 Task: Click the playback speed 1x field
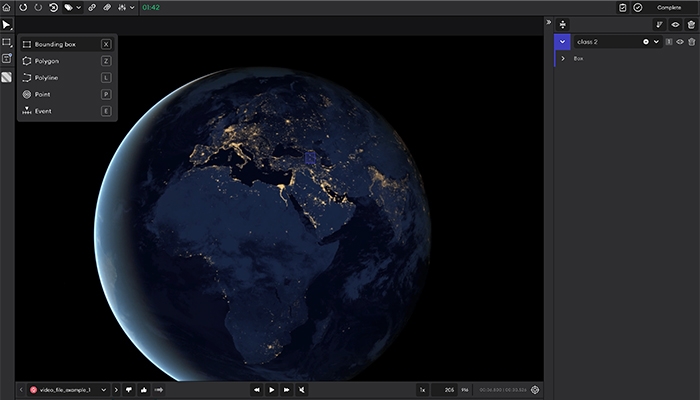tap(422, 389)
